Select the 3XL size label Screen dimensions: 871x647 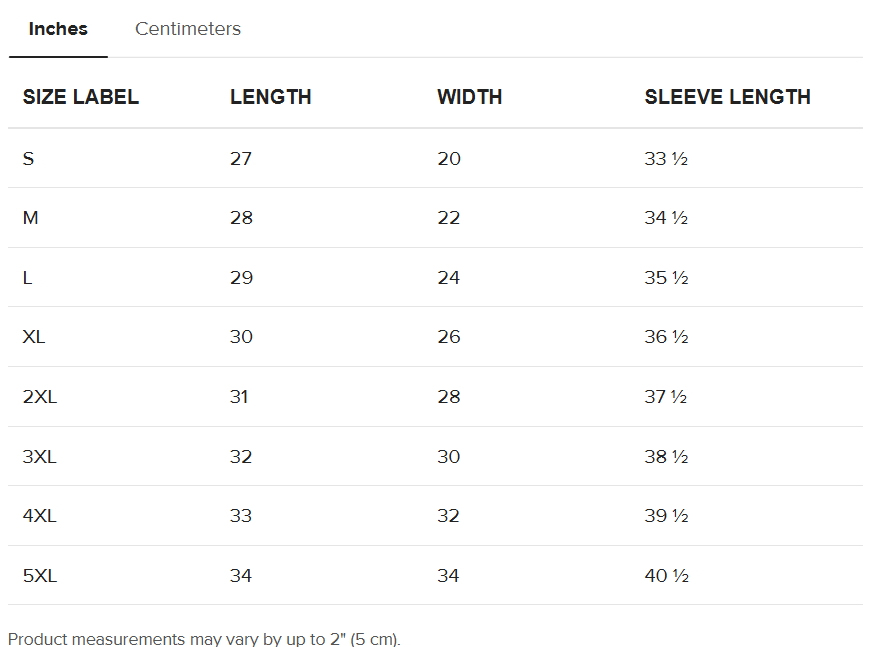click(40, 457)
